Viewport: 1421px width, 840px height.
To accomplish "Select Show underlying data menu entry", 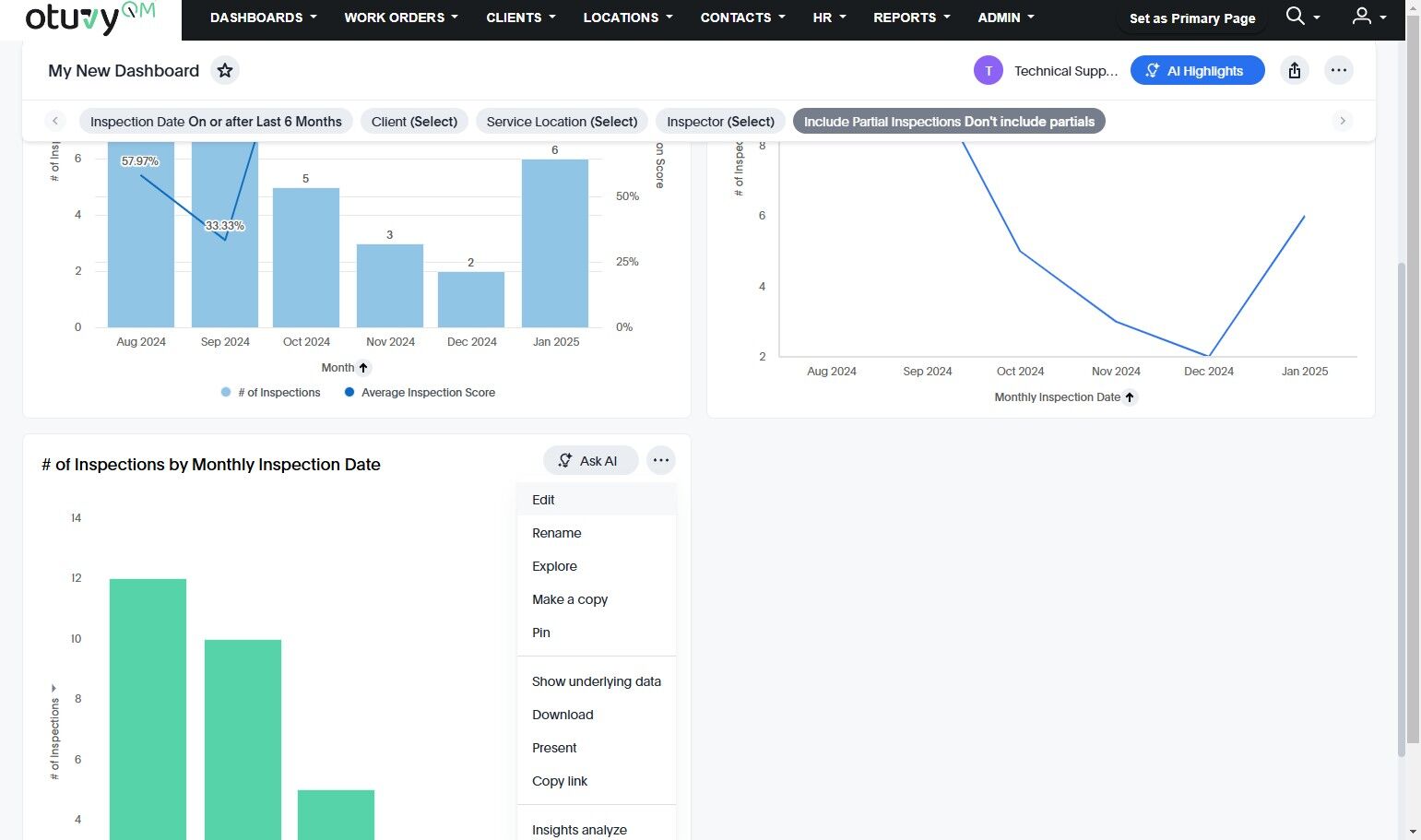I will (x=597, y=681).
